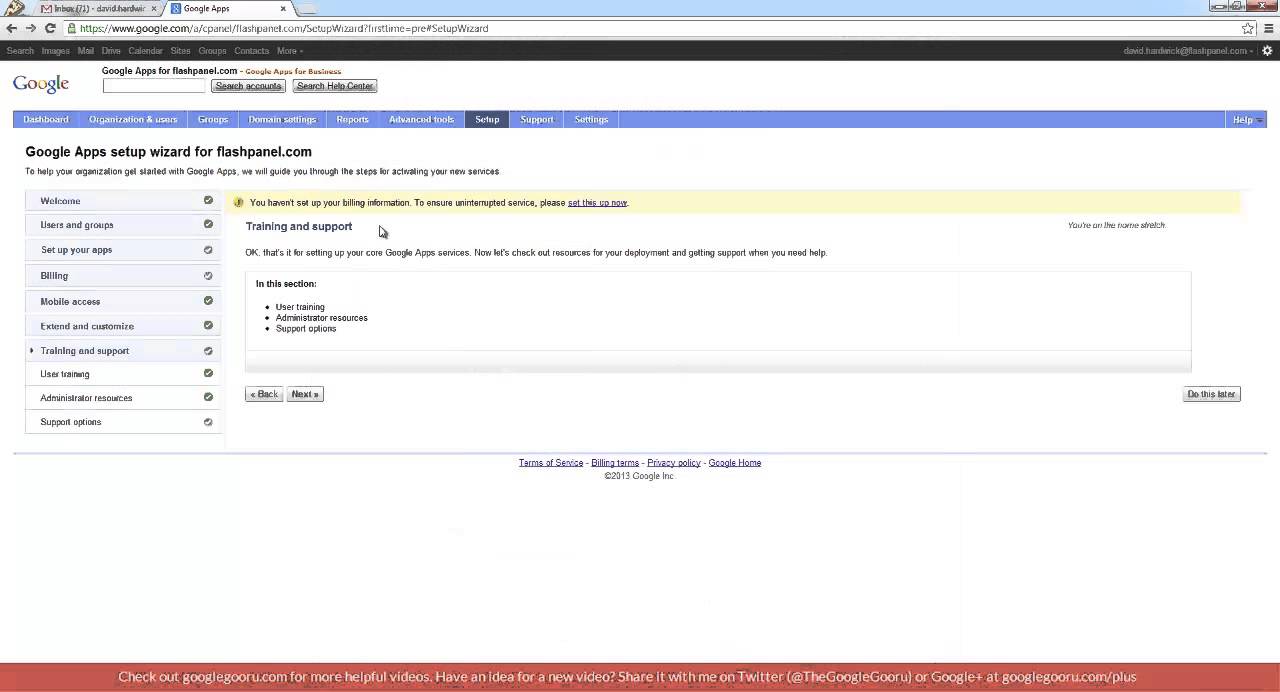Open the Groups tab in the control panel
Image resolution: width=1280 pixels, height=692 pixels.
pos(213,119)
